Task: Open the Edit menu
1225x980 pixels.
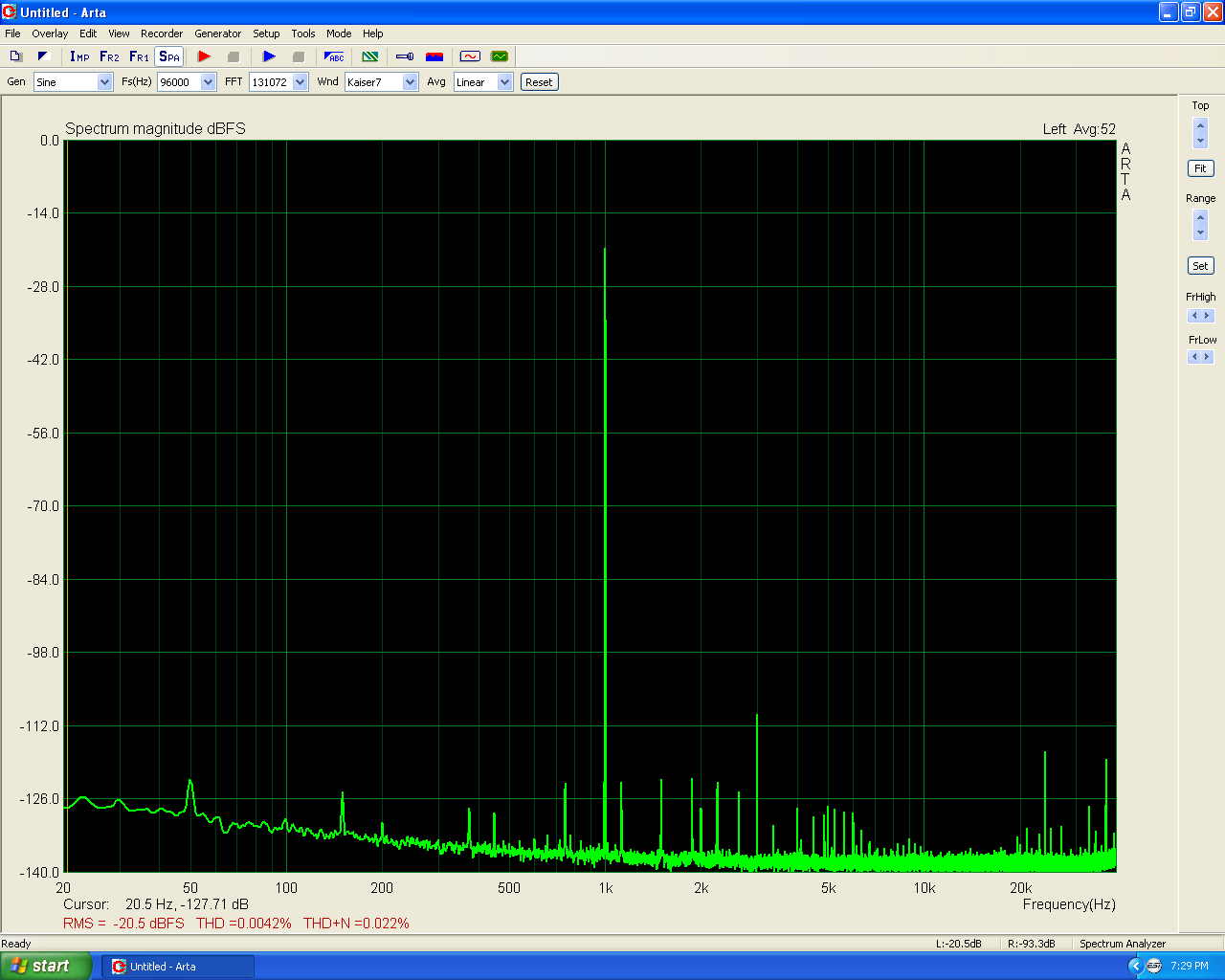Action: coord(88,33)
